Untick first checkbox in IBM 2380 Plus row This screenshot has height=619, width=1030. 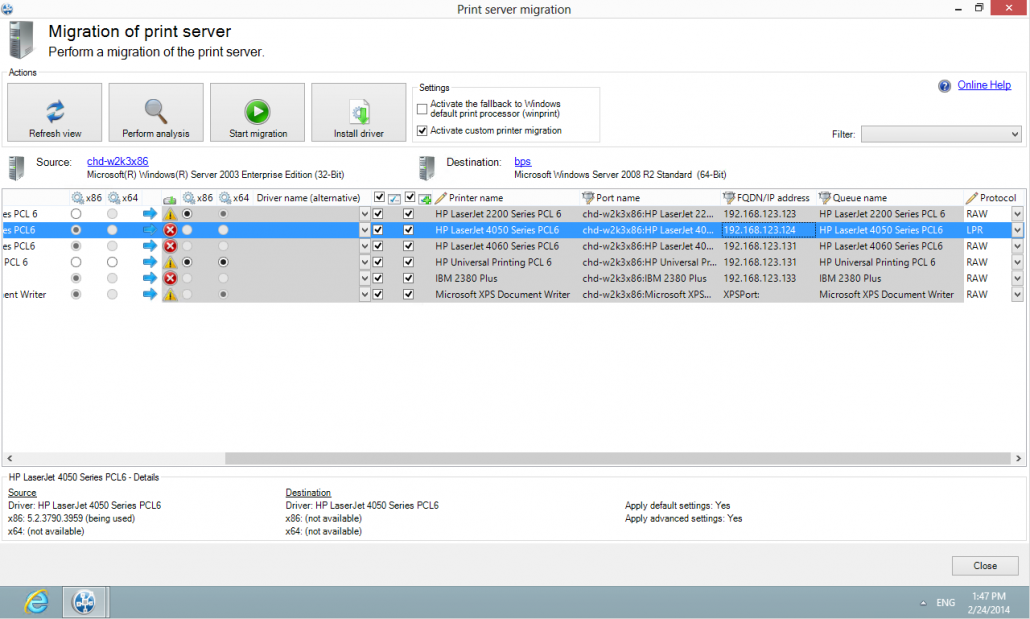click(378, 278)
